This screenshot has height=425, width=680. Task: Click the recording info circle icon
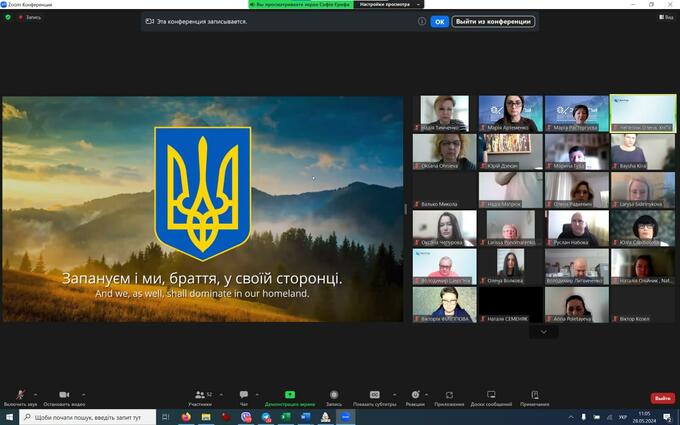tap(422, 21)
